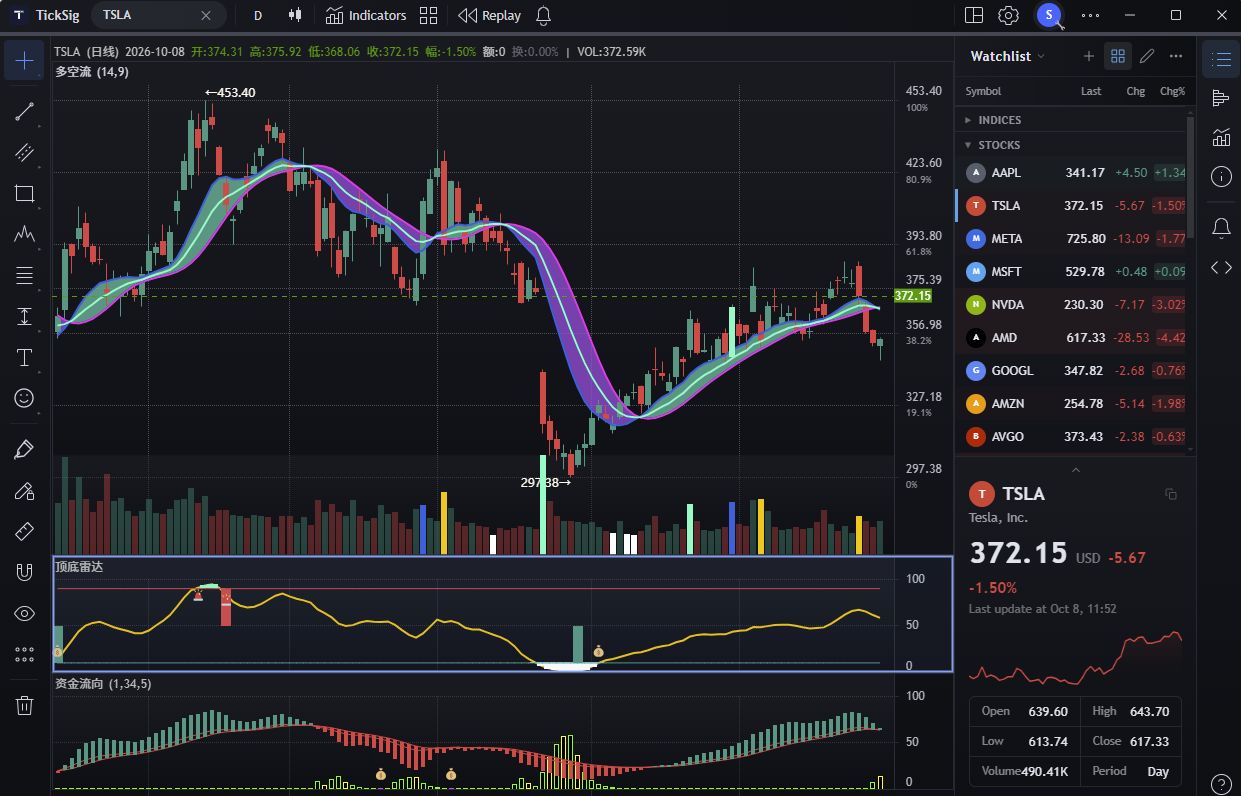Sort watchlist by Chg% column
Screen dimensions: 1241x796
click(1172, 91)
